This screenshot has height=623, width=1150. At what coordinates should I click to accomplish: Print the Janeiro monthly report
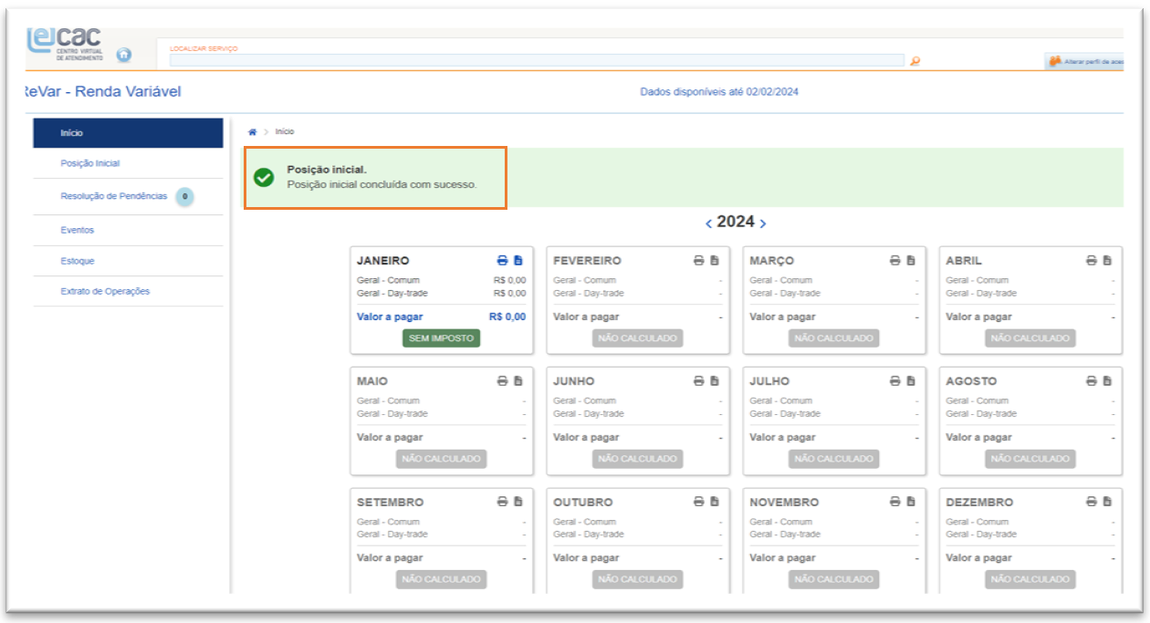[x=502, y=260]
